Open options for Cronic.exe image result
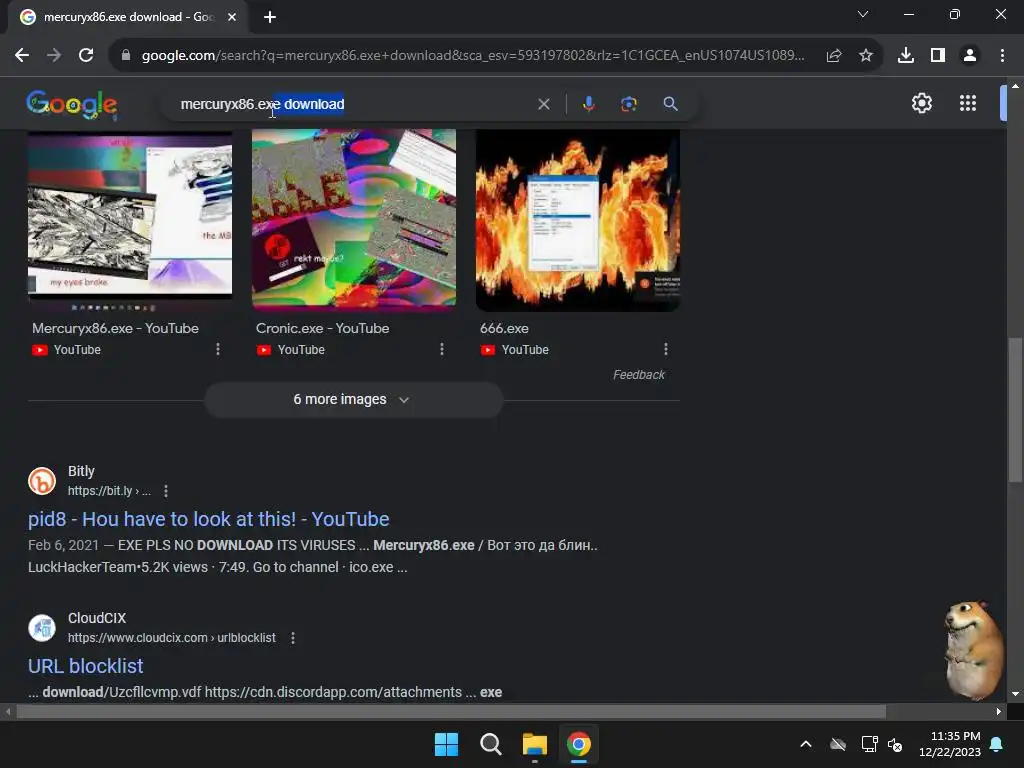 [x=442, y=349]
